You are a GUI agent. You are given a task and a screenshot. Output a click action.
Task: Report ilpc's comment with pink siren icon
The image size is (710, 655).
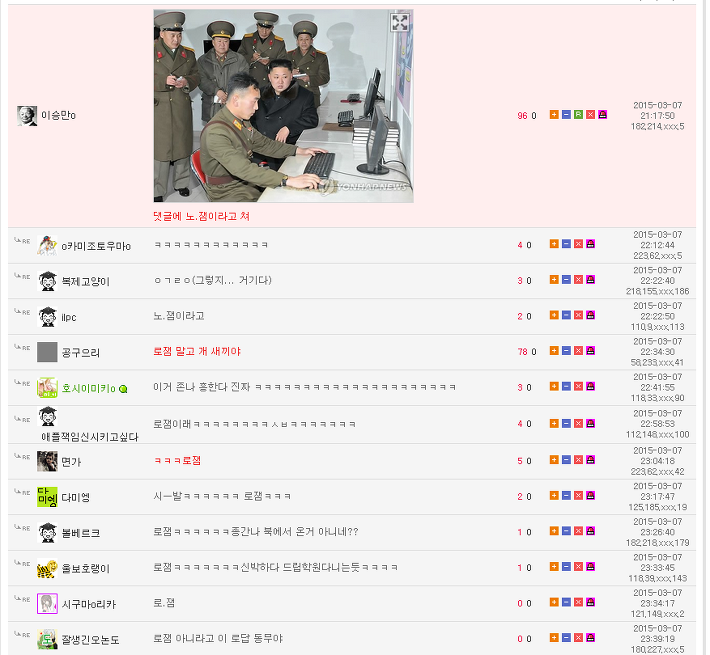(x=590, y=315)
